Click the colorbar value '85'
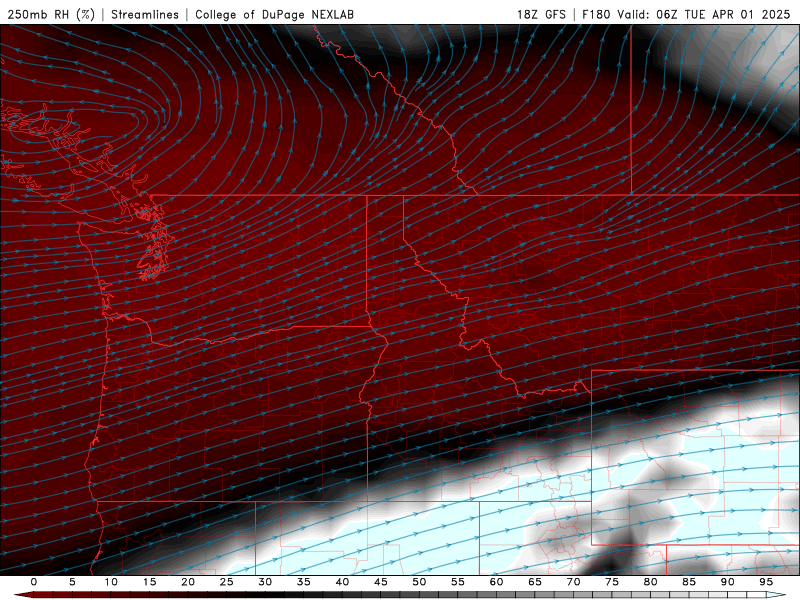 click(689, 582)
